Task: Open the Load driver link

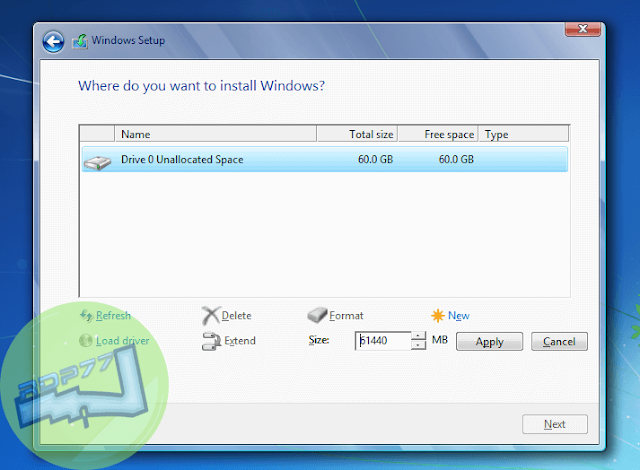Action: tap(122, 341)
